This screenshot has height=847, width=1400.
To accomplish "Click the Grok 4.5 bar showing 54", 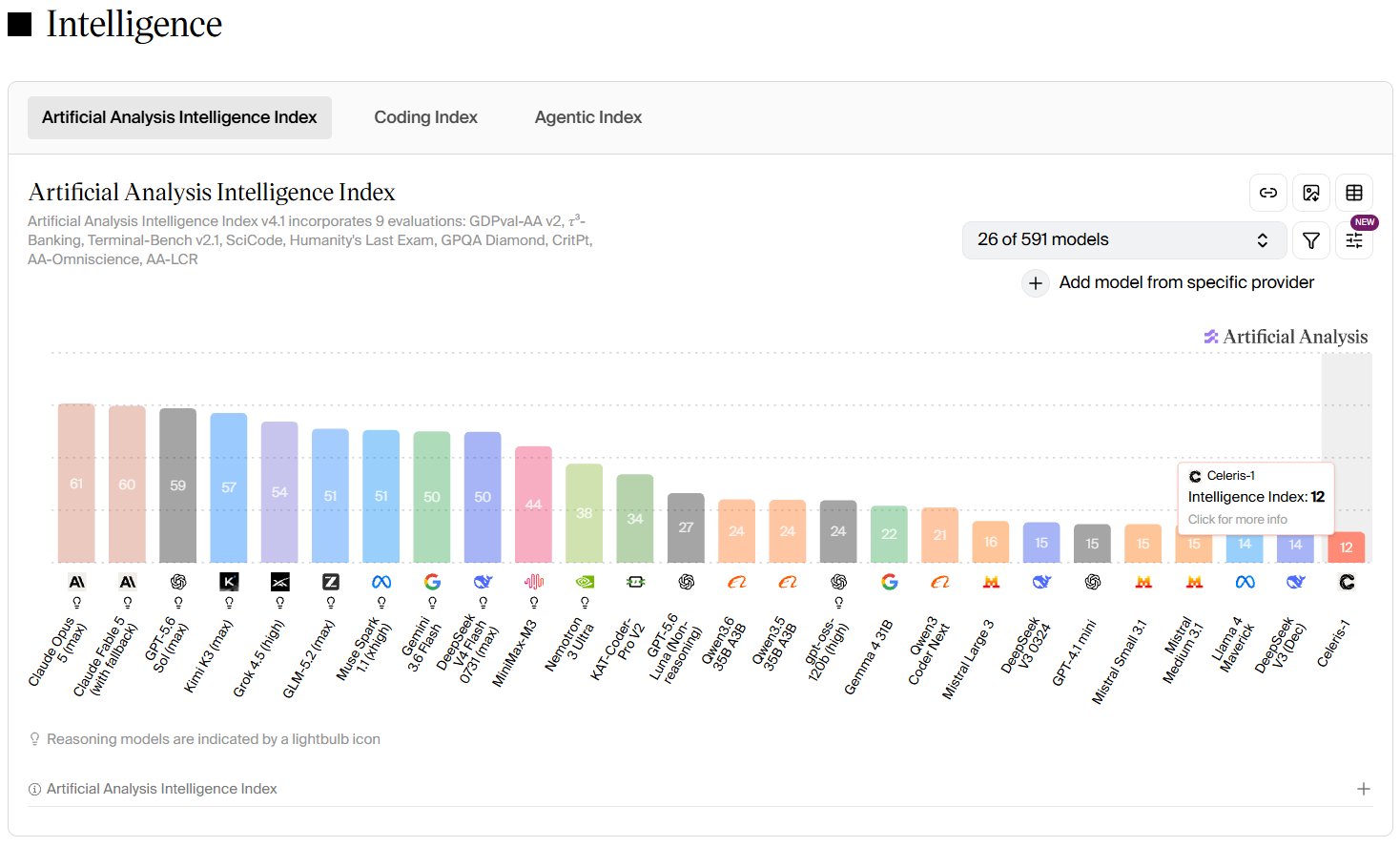I will (x=279, y=492).
